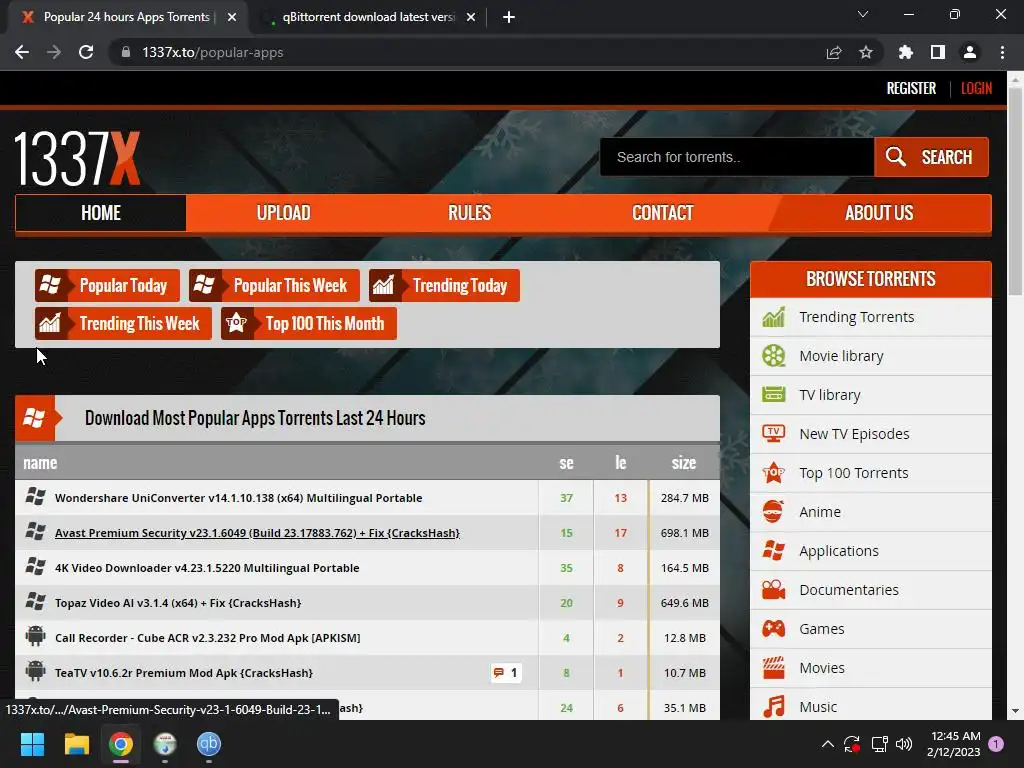Open the RULES nav item
1024x768 pixels.
[x=470, y=213]
